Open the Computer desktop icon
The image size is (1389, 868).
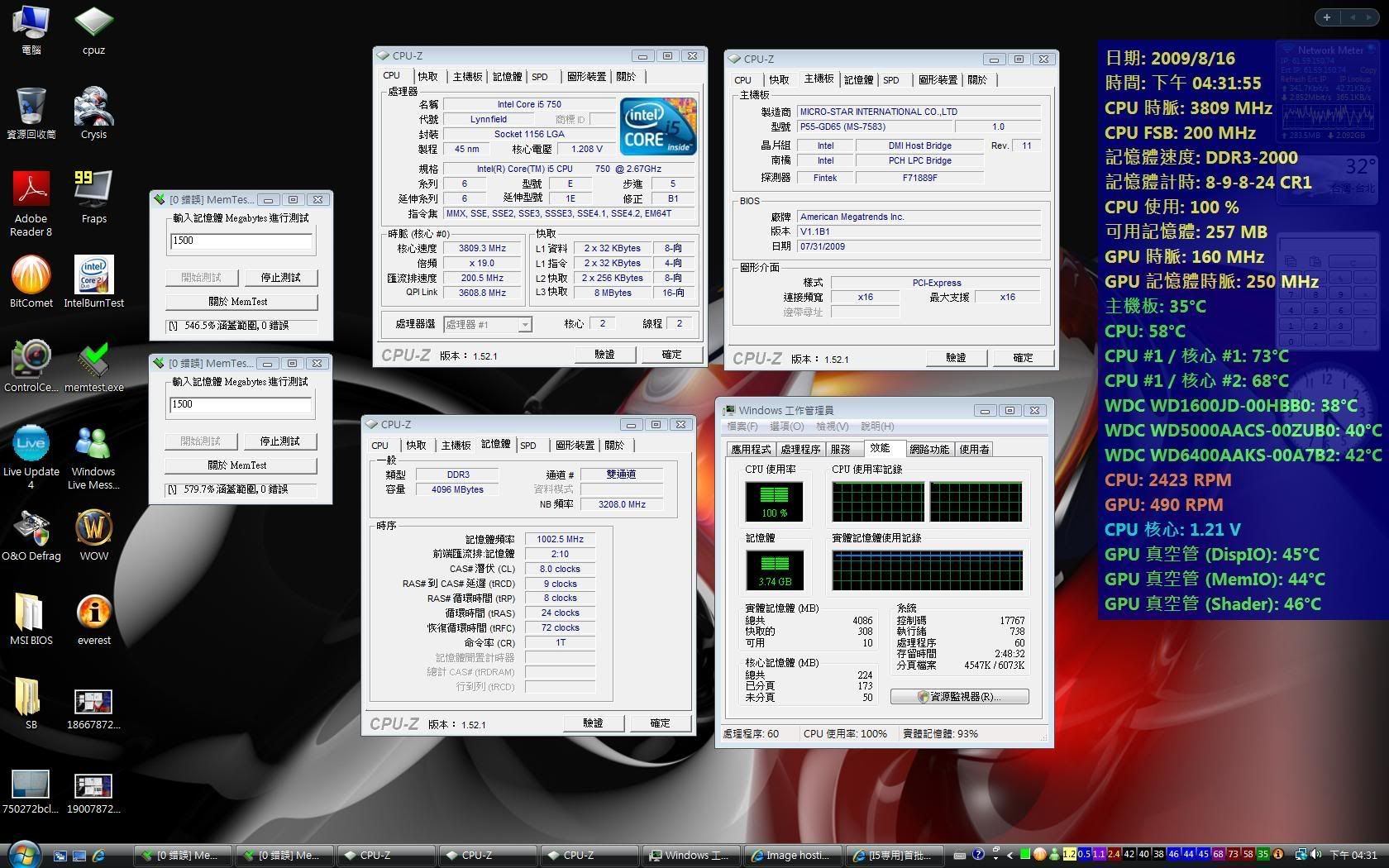coord(31,29)
